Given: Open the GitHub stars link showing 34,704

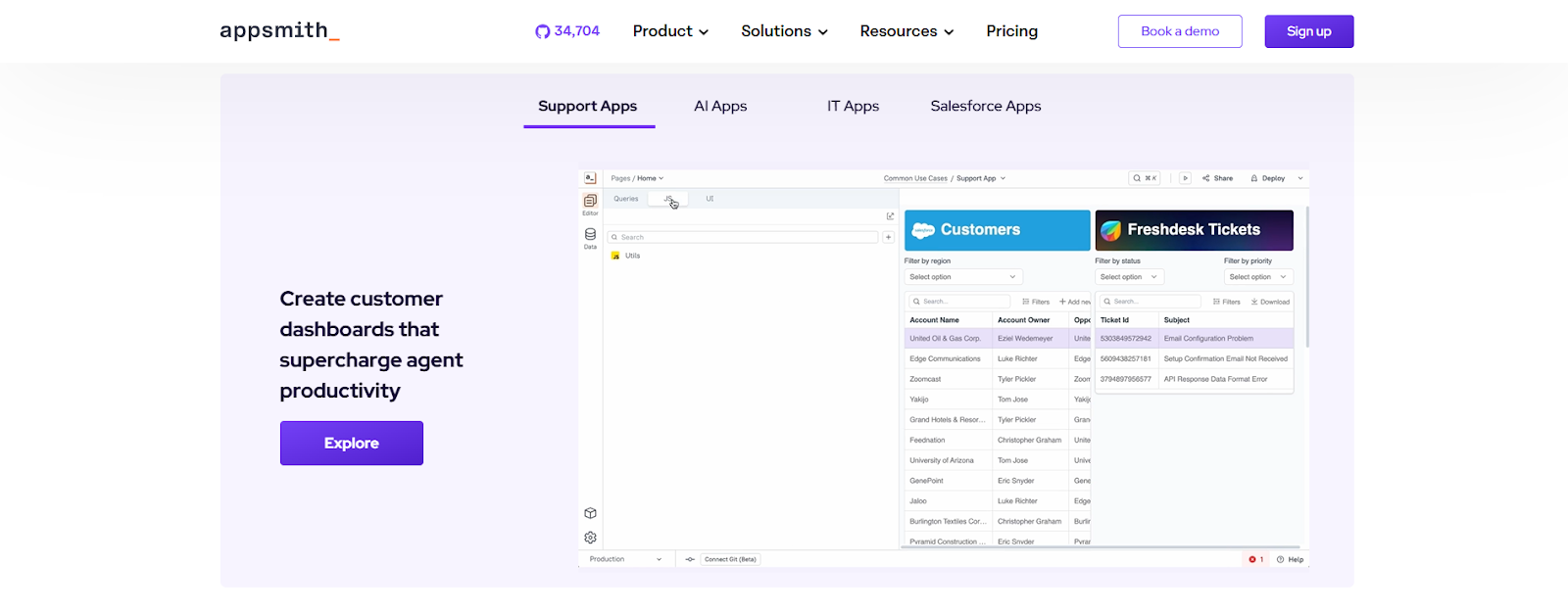Looking at the screenshot, I should click(x=567, y=31).
